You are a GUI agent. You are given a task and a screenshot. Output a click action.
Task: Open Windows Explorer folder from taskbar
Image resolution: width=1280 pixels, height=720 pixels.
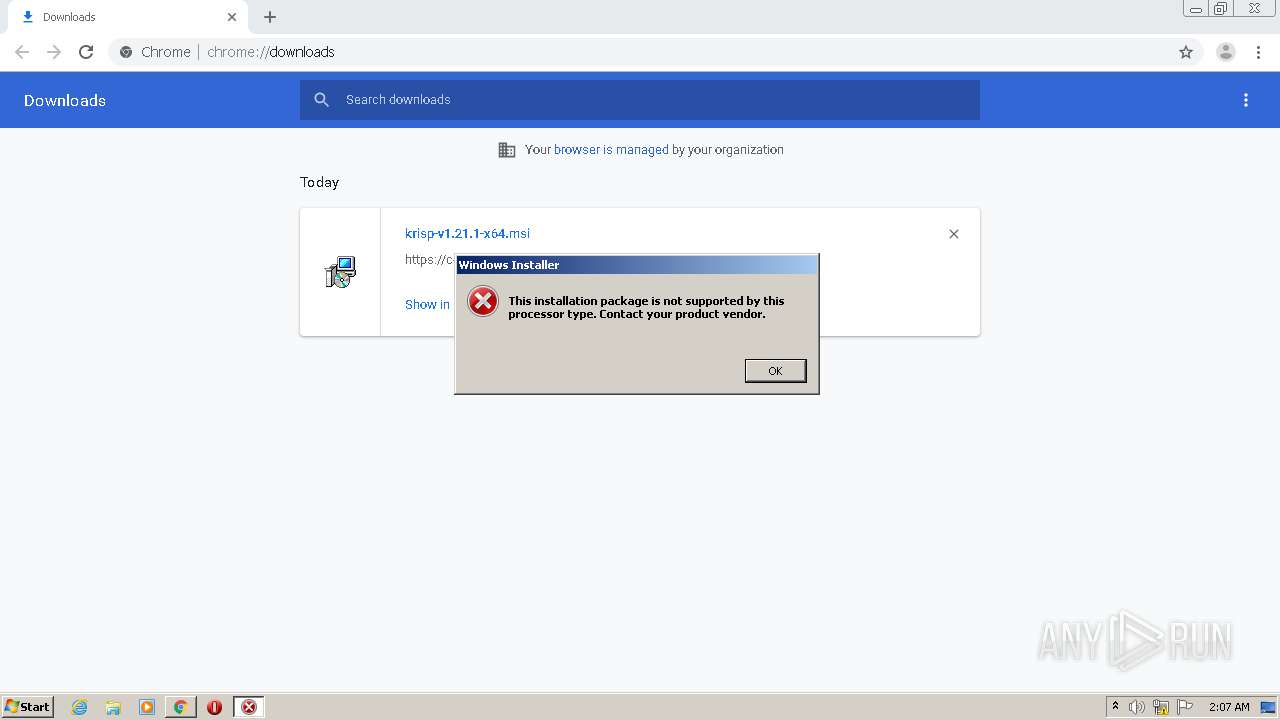[113, 707]
